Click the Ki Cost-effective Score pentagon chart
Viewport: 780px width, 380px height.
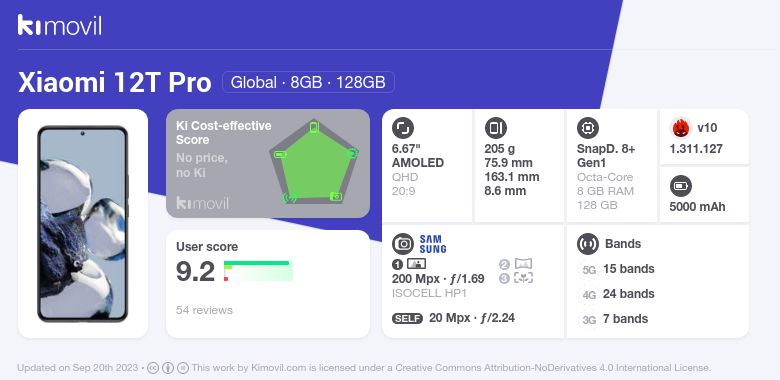click(x=314, y=162)
